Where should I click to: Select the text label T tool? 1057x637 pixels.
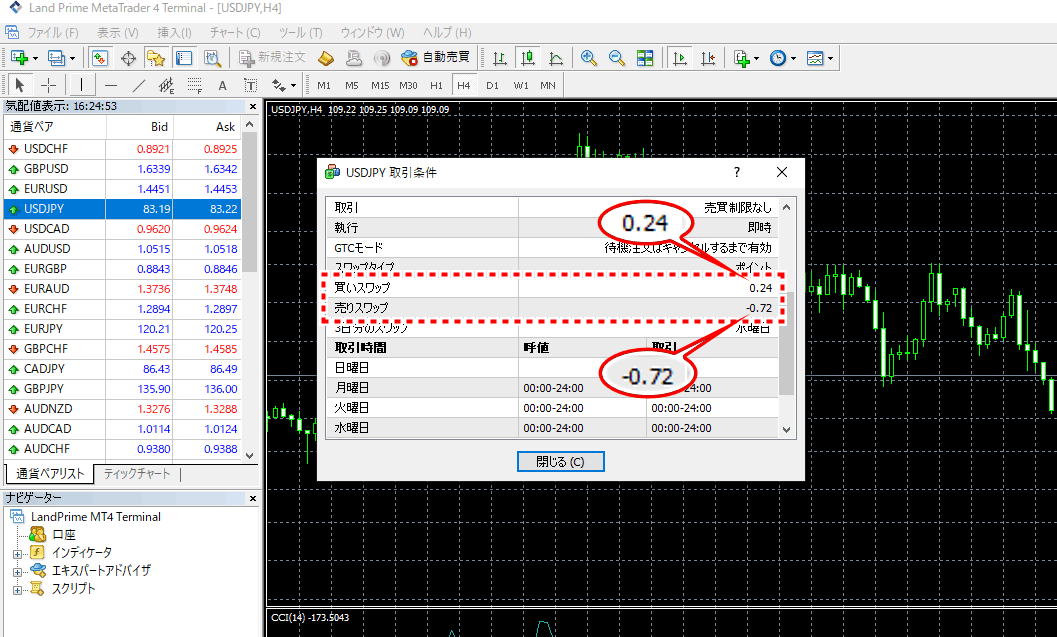pos(250,85)
